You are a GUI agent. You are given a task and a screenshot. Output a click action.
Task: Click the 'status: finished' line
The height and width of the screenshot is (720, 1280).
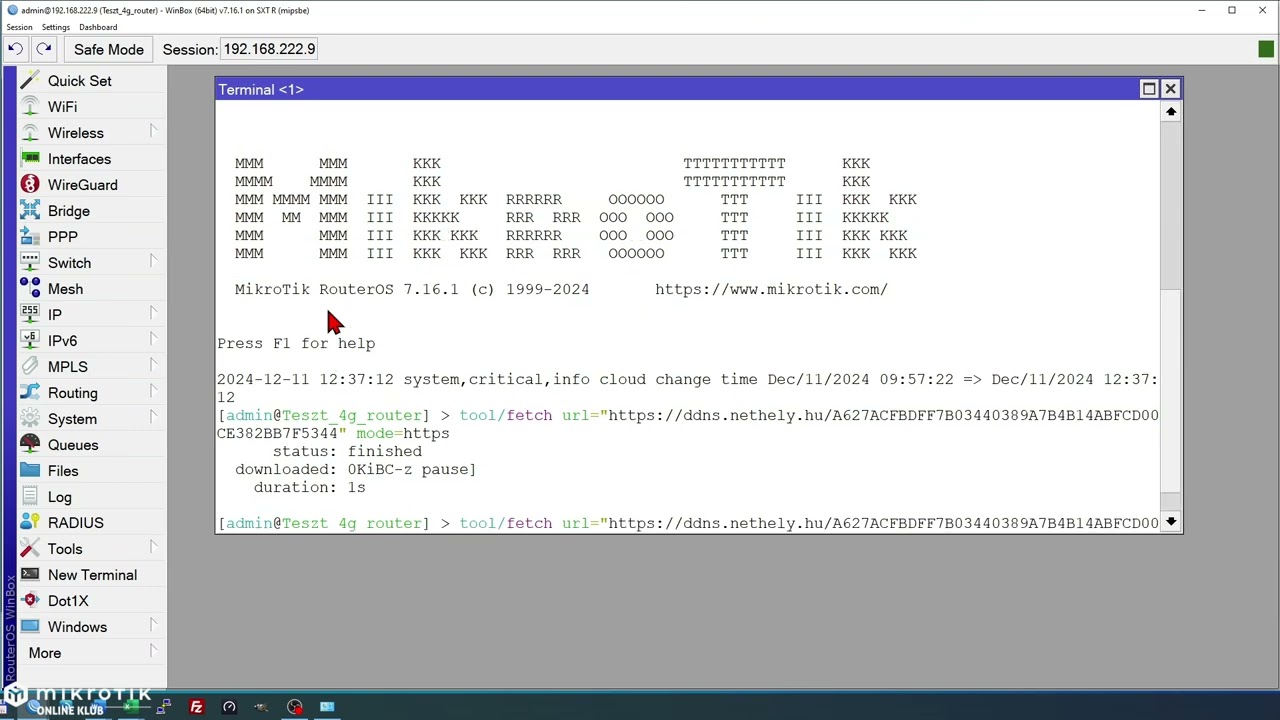[347, 451]
